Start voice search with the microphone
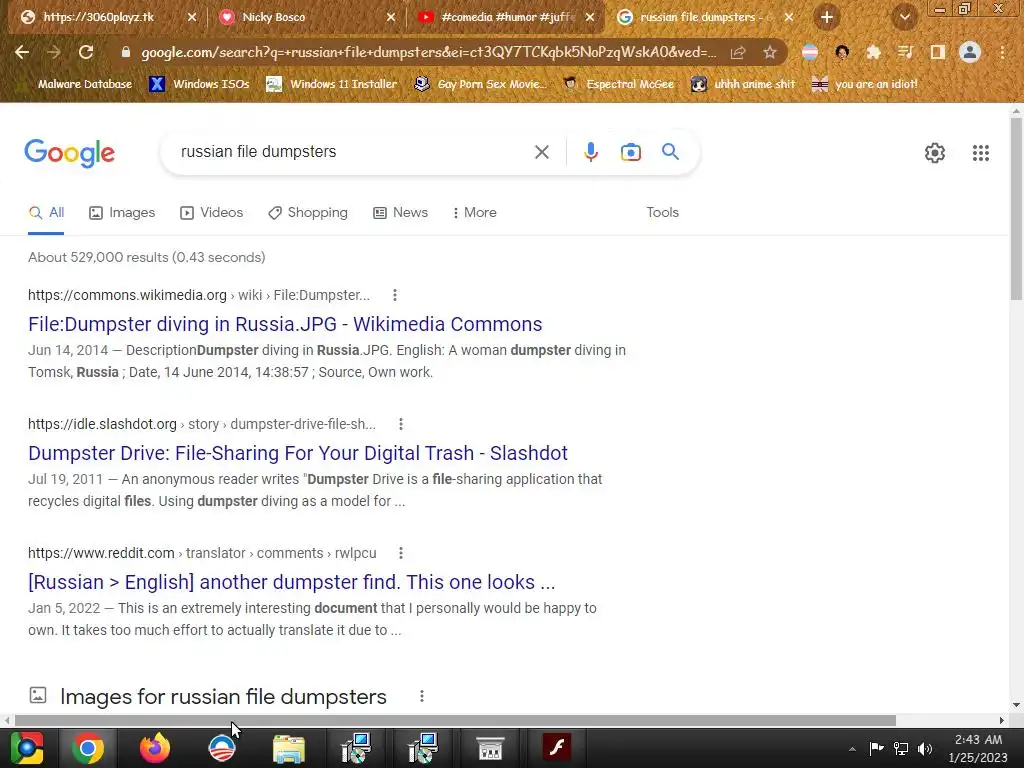The image size is (1024, 768). coord(590,152)
